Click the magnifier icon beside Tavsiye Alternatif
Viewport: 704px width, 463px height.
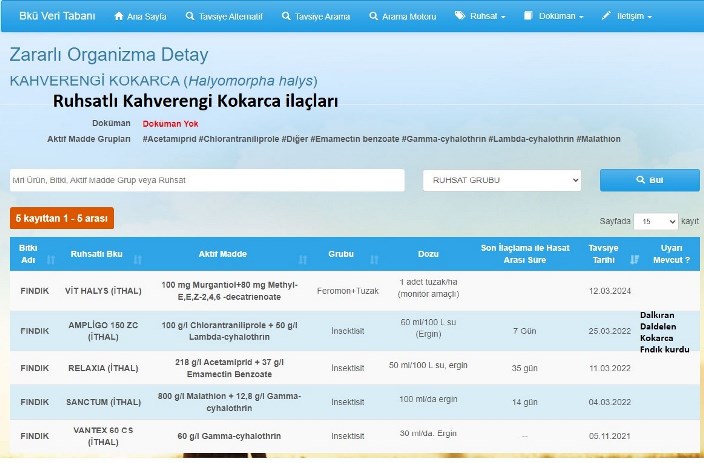click(x=191, y=17)
